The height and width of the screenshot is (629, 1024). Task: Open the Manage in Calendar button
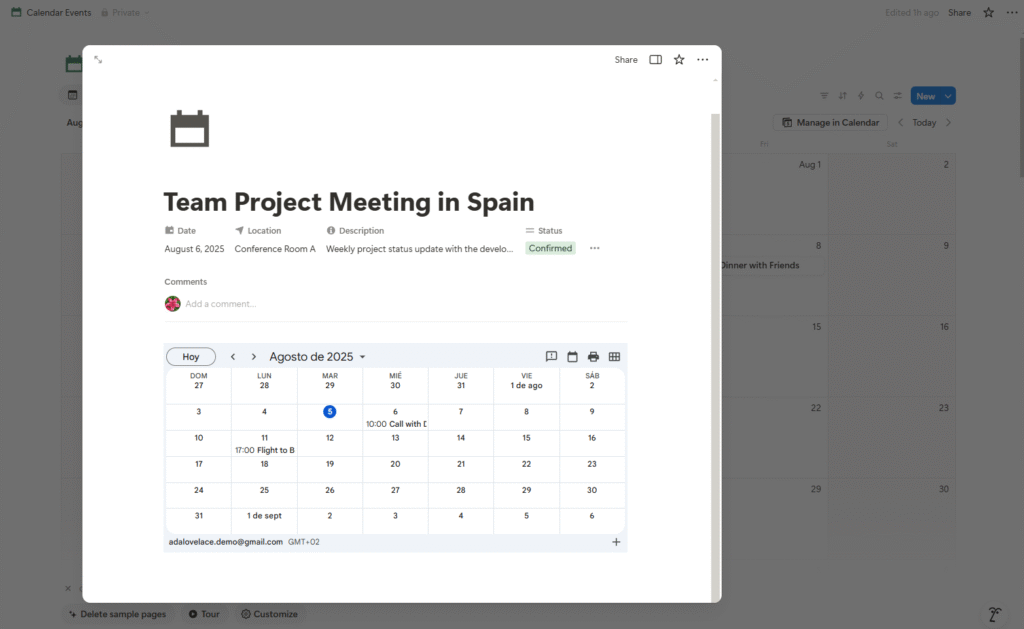click(x=830, y=121)
